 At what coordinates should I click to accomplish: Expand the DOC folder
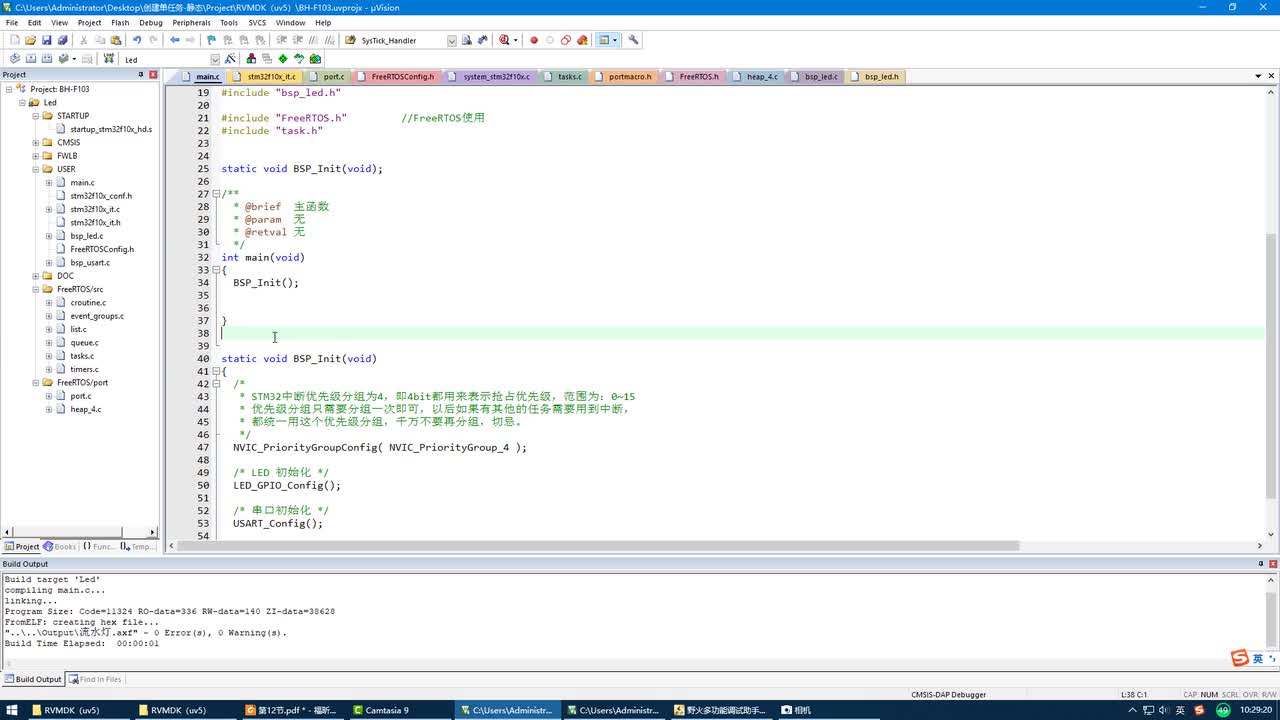click(x=35, y=276)
